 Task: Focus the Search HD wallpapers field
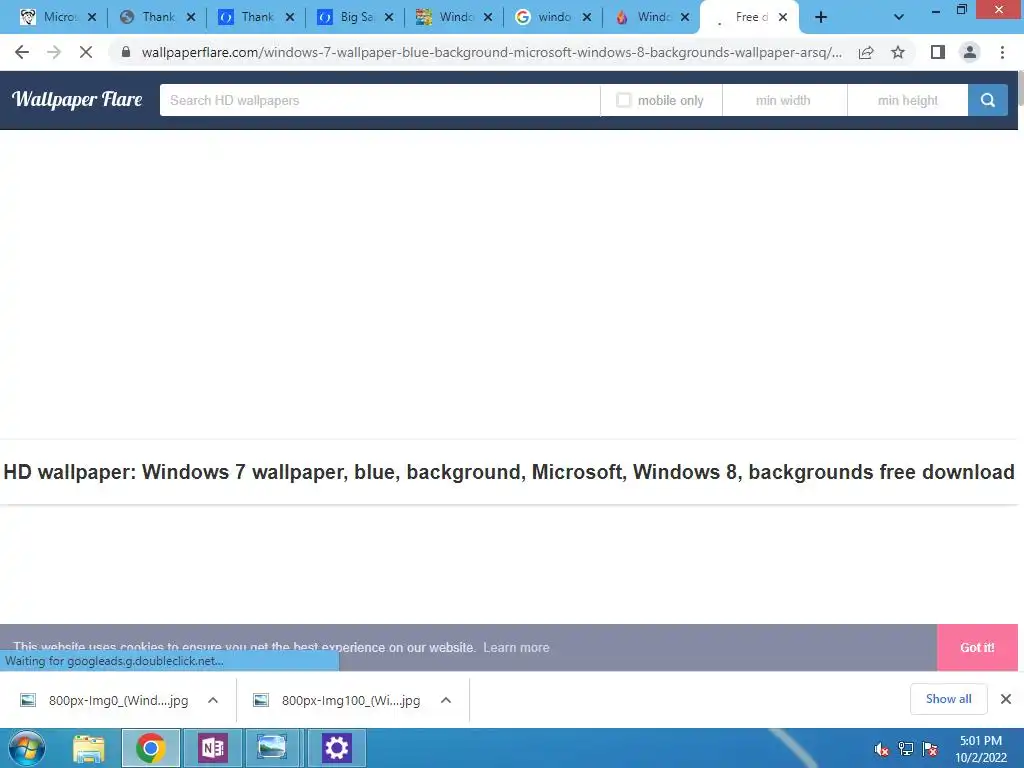379,100
